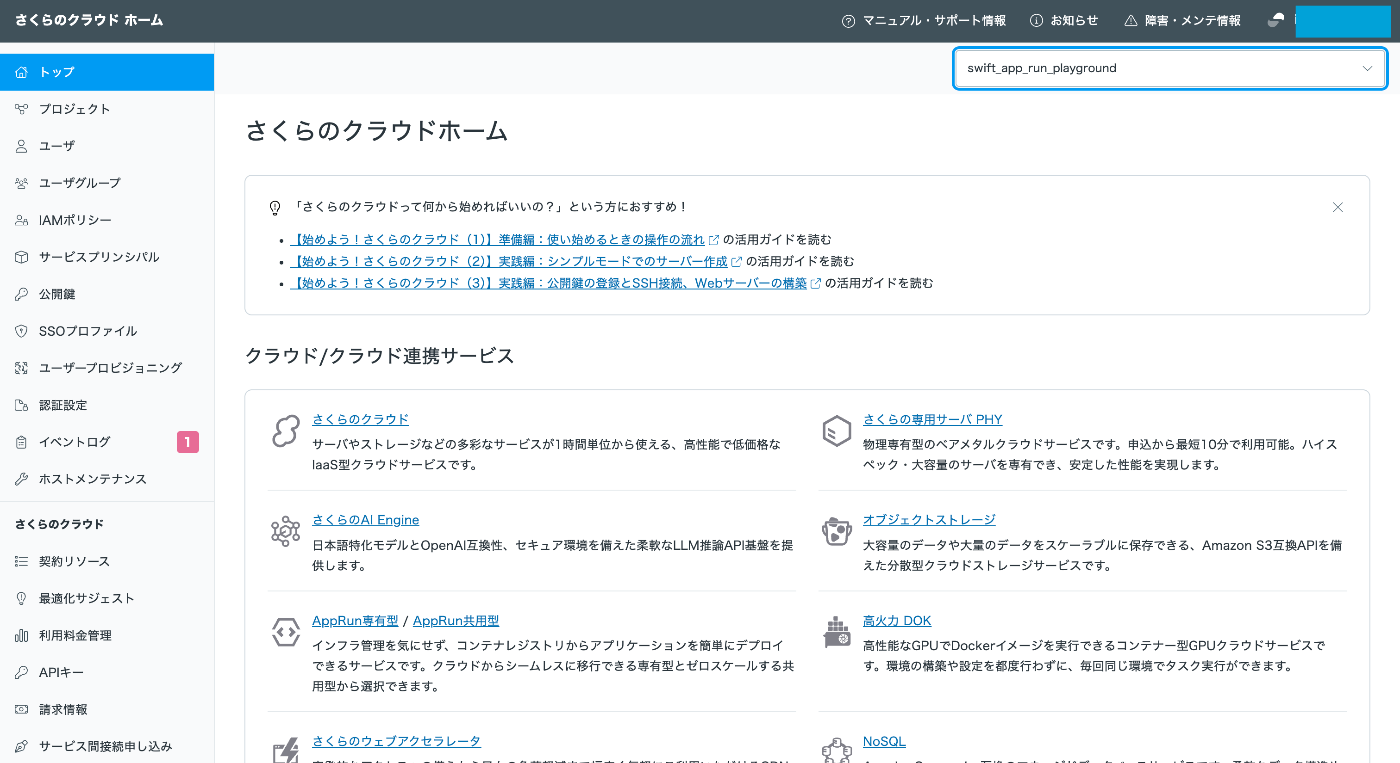This screenshot has width=1400, height=763.
Task: Click the SSOプロファイル shield icon
Action: 21,331
